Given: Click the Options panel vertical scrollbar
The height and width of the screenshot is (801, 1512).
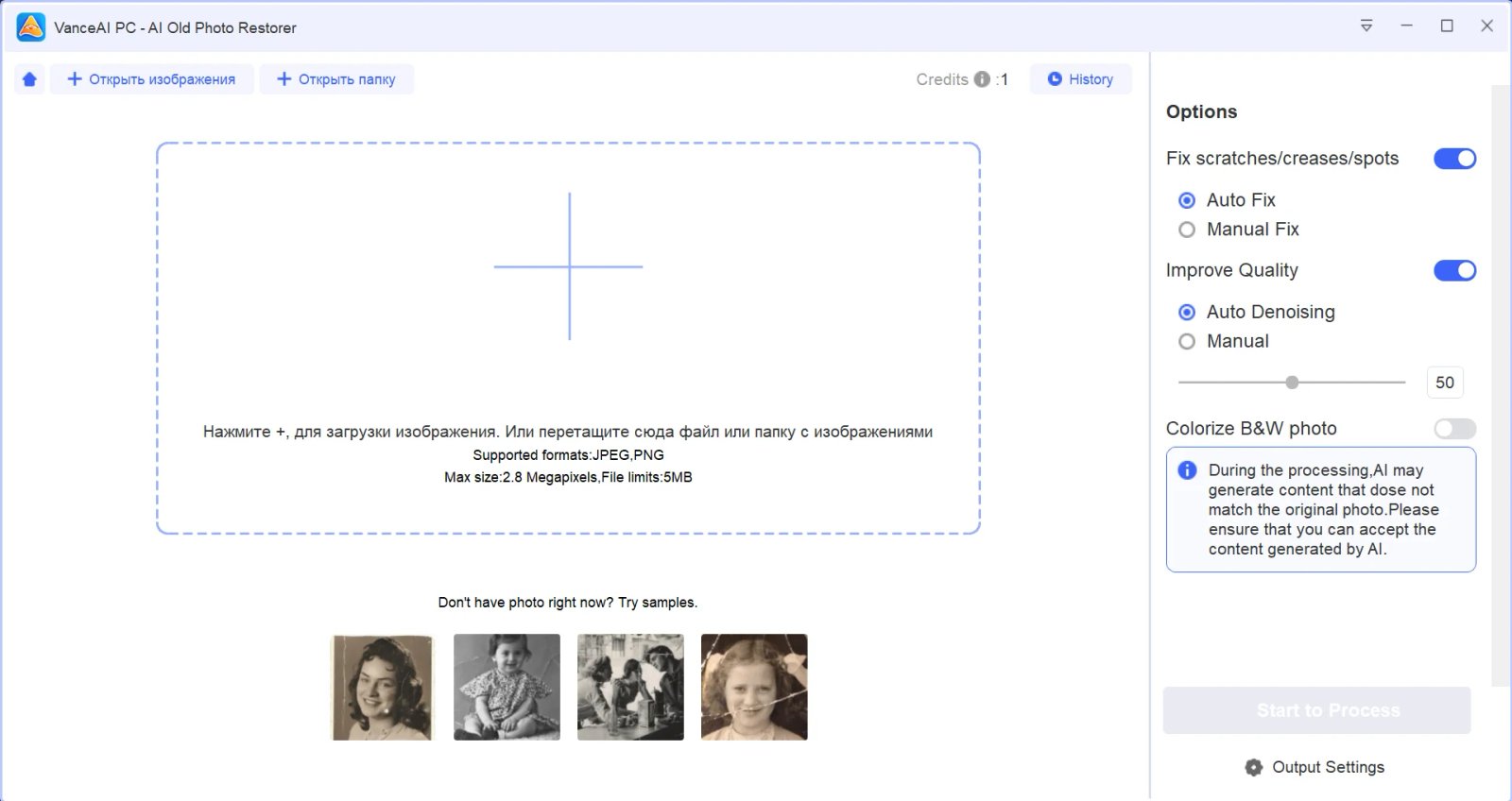Looking at the screenshot, I should coord(1500,385).
